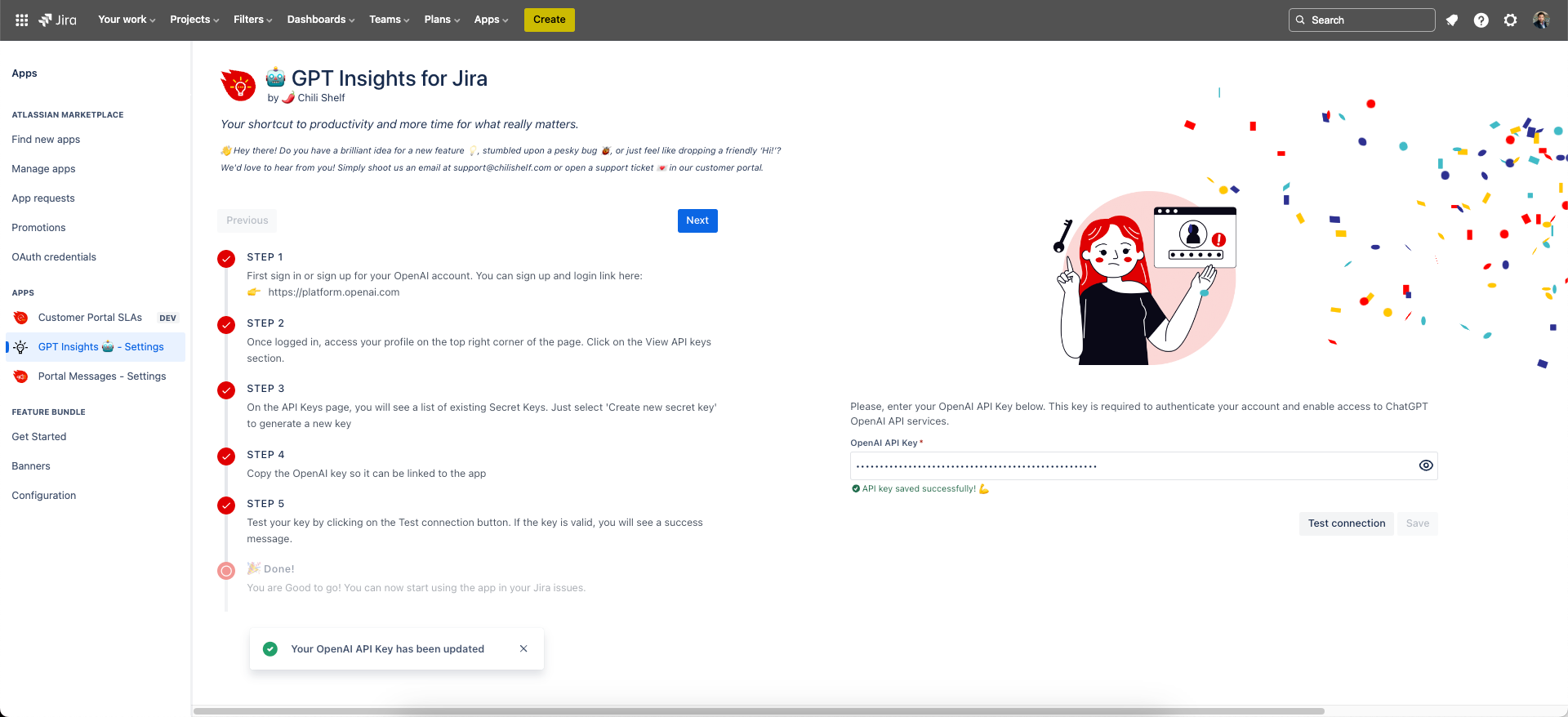Viewport: 1568px width, 717px height.
Task: Open OAuth credentials in the sidebar
Action: click(54, 257)
